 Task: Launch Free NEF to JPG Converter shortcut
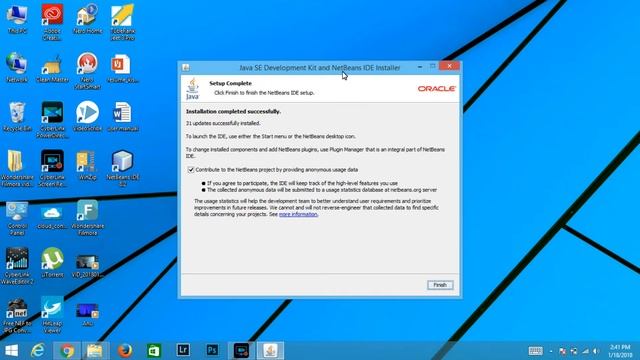pos(17,315)
